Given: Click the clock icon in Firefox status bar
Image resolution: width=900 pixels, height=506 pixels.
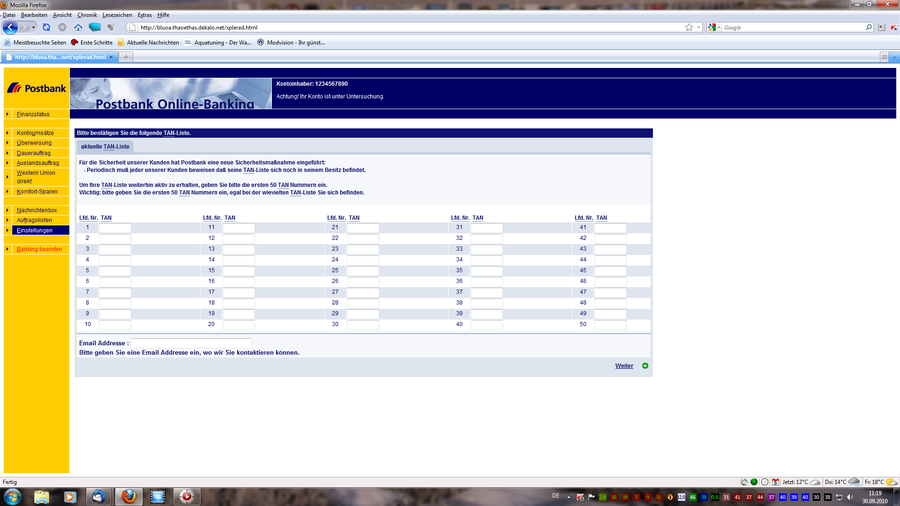Looking at the screenshot, I should 765,482.
